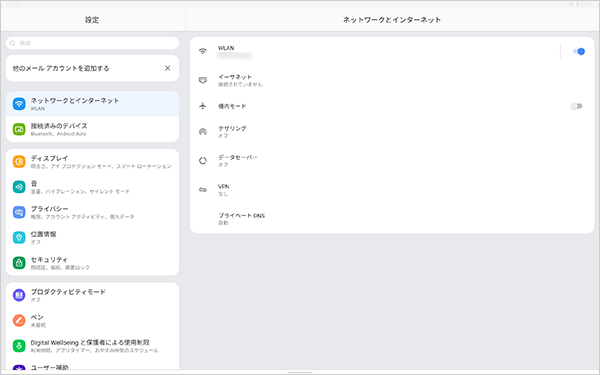600x375 pixels.
Task: Click the purple プロダクティビティモード icon
Action: point(19,295)
